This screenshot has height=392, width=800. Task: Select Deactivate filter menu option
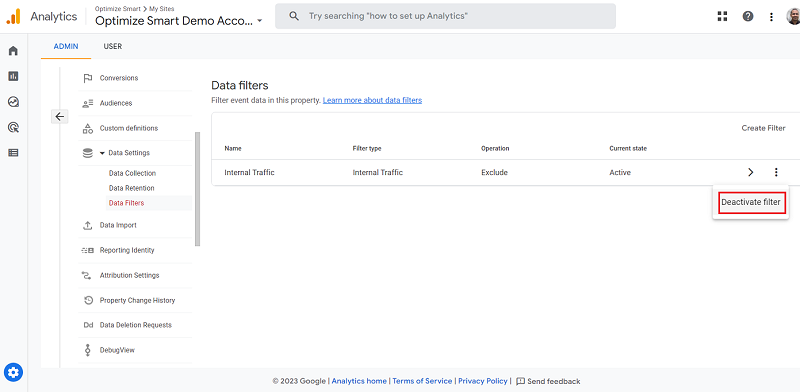751,202
